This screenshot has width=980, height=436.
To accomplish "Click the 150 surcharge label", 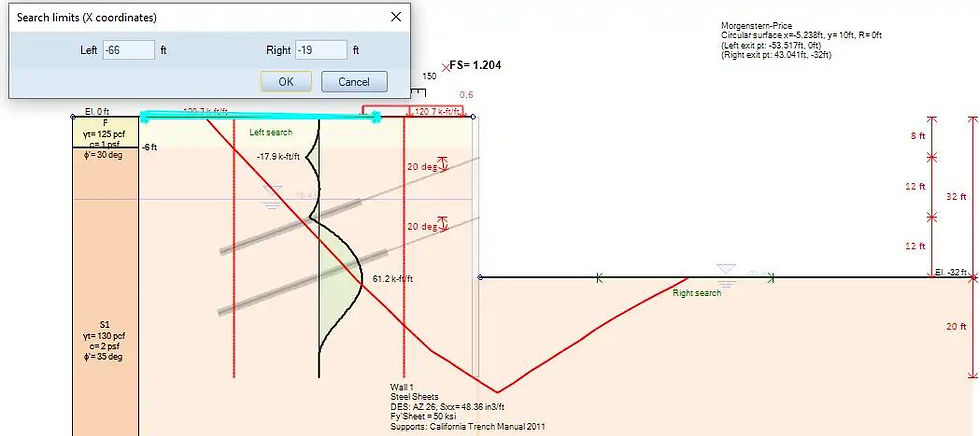I will pyautogui.click(x=429, y=76).
